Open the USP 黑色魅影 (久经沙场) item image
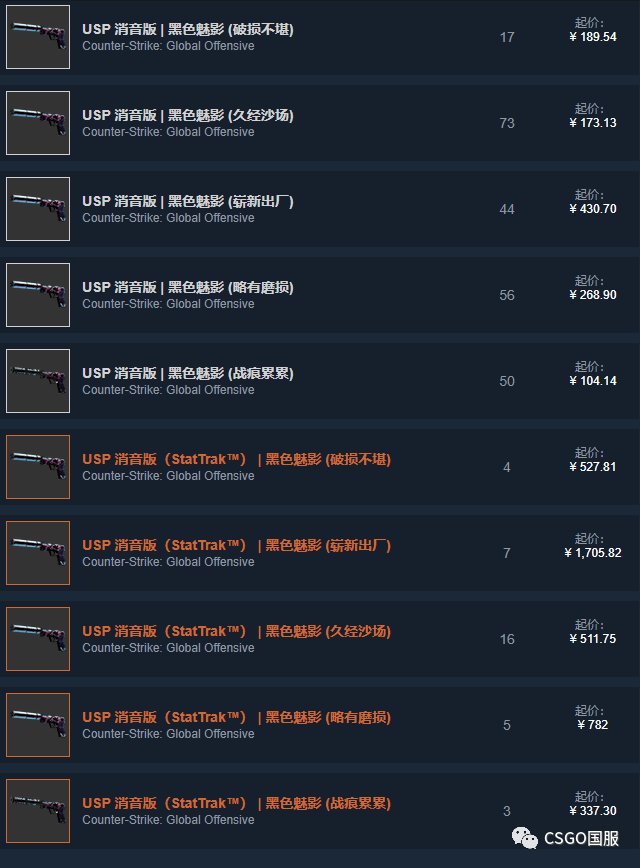Viewport: 640px width, 868px height. coord(38,123)
